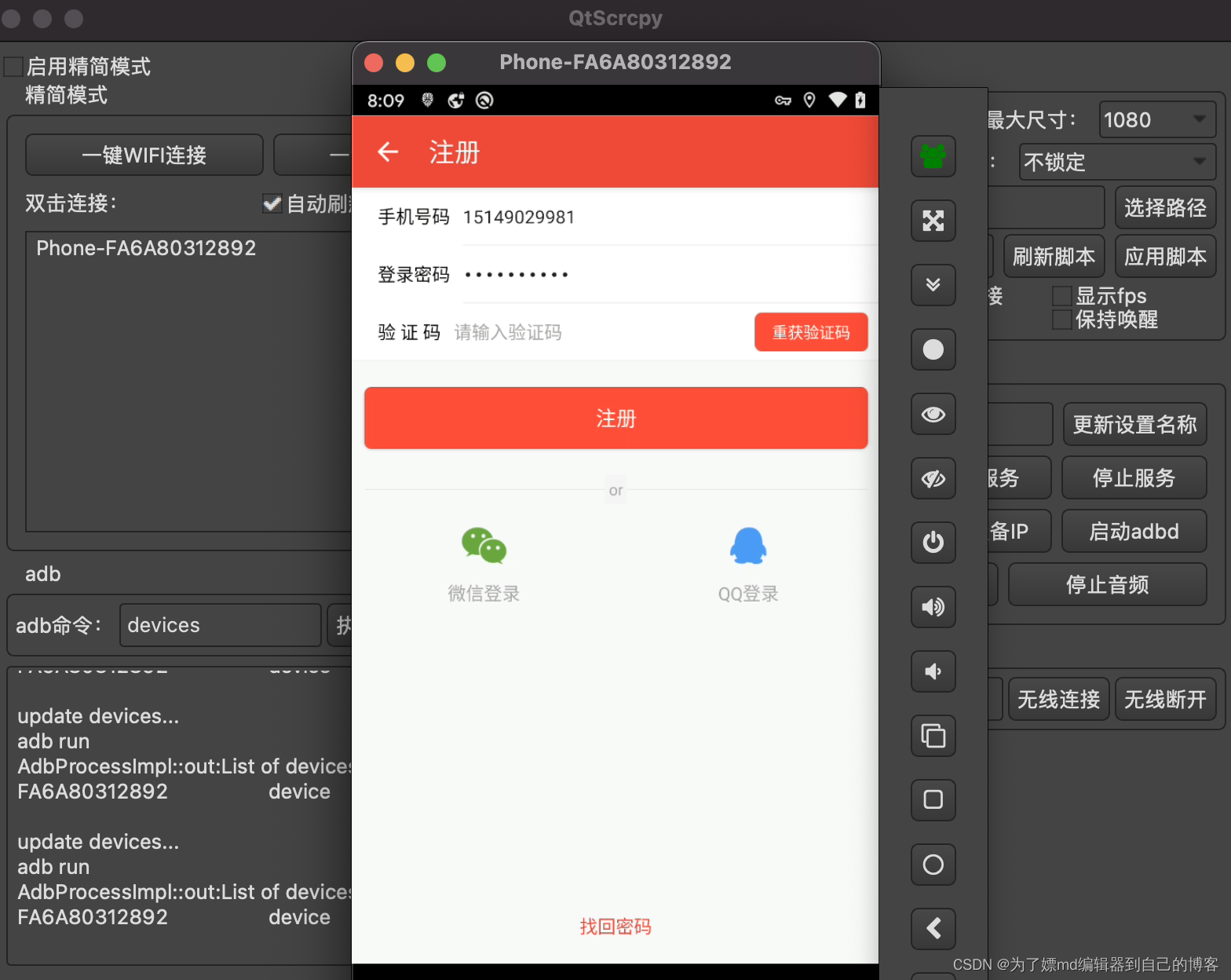
Task: Click the 无线断开 button
Action: pyautogui.click(x=1165, y=699)
